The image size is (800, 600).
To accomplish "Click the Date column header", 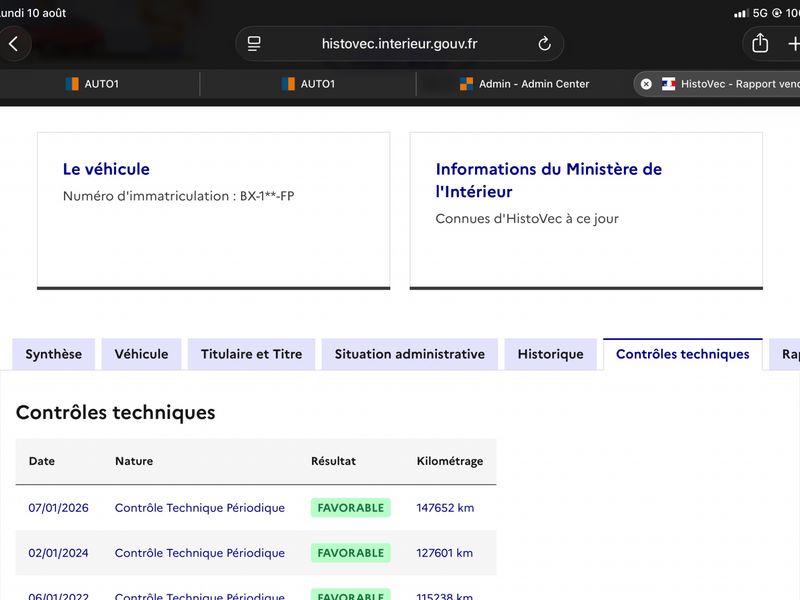I will pyautogui.click(x=42, y=461).
